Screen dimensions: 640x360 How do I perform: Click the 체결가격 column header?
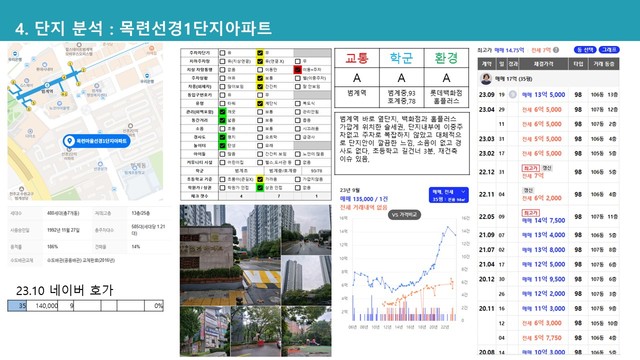click(x=543, y=64)
